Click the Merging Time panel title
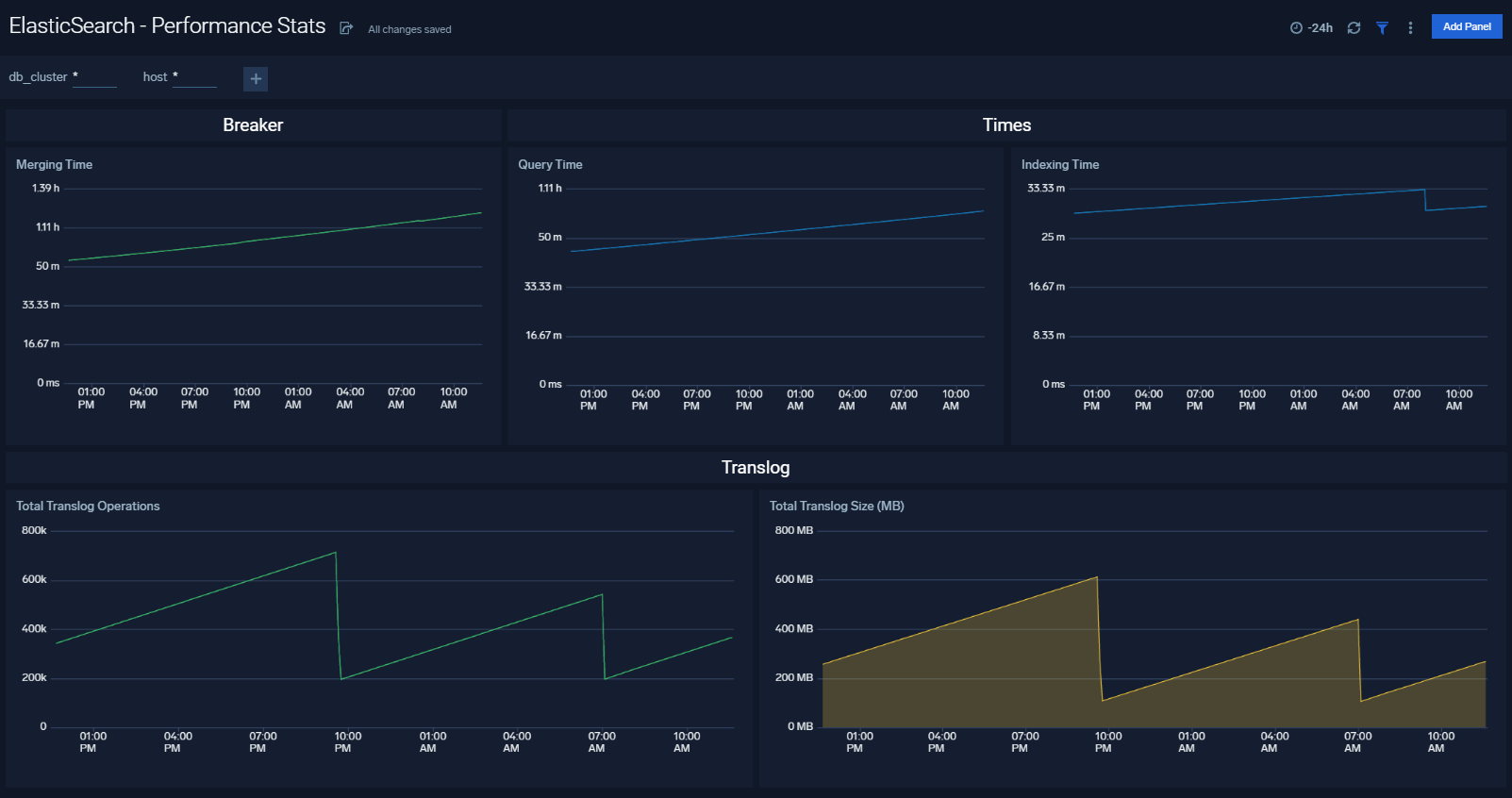Screen dimensions: 1512x798 [54, 165]
